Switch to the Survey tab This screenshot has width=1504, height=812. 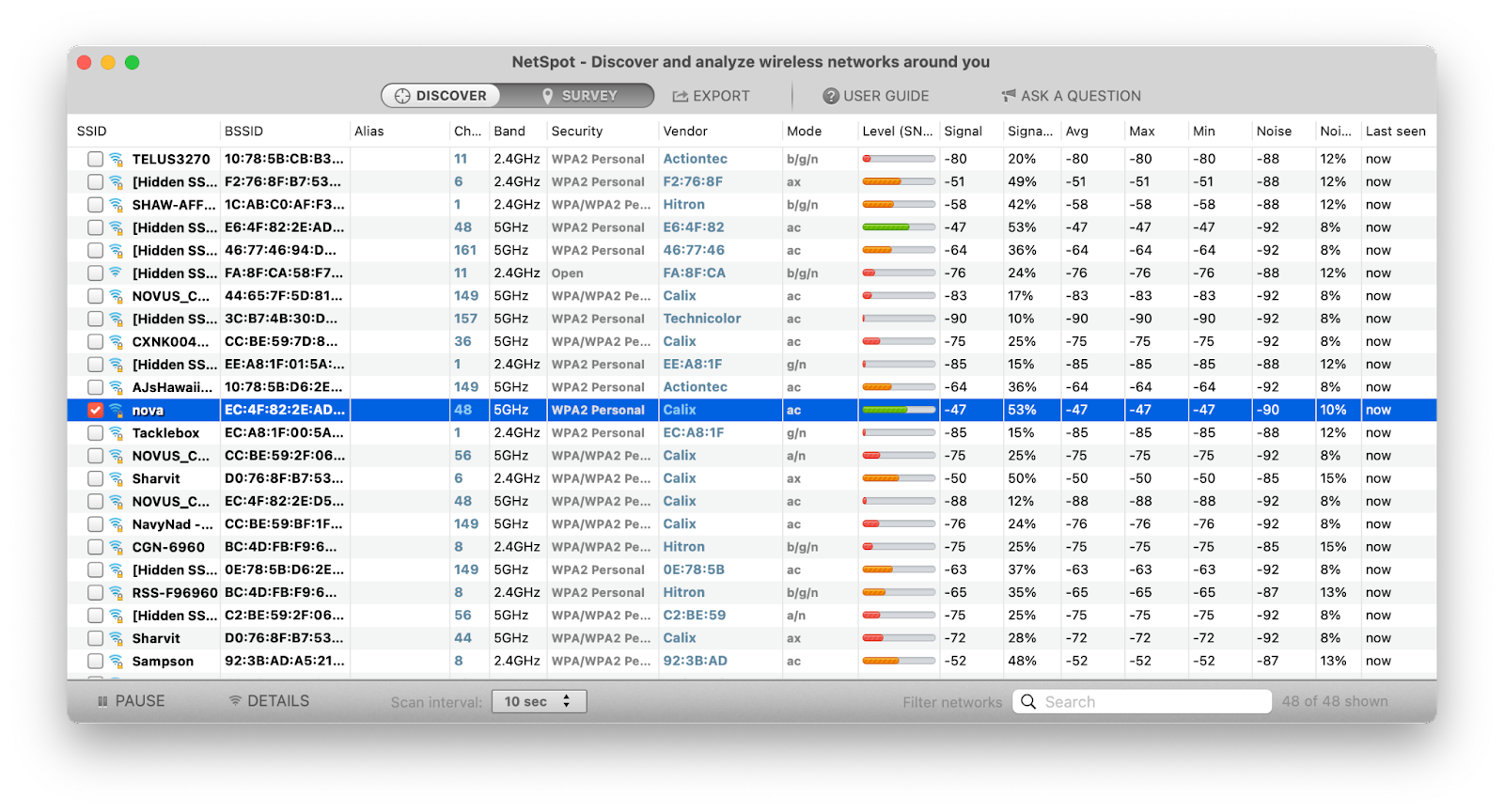(x=578, y=96)
